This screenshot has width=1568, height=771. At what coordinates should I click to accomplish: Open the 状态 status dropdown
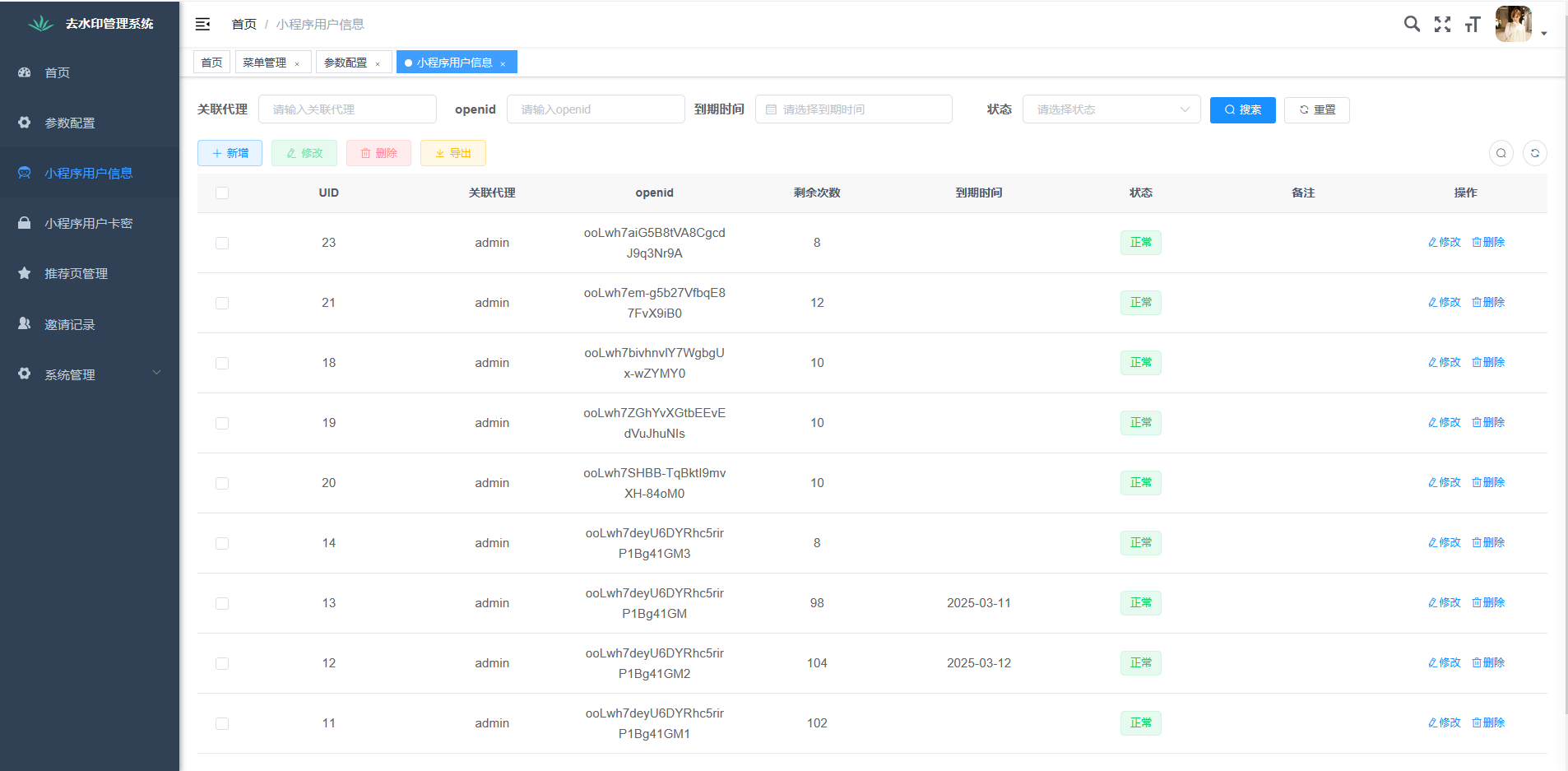[x=1111, y=109]
